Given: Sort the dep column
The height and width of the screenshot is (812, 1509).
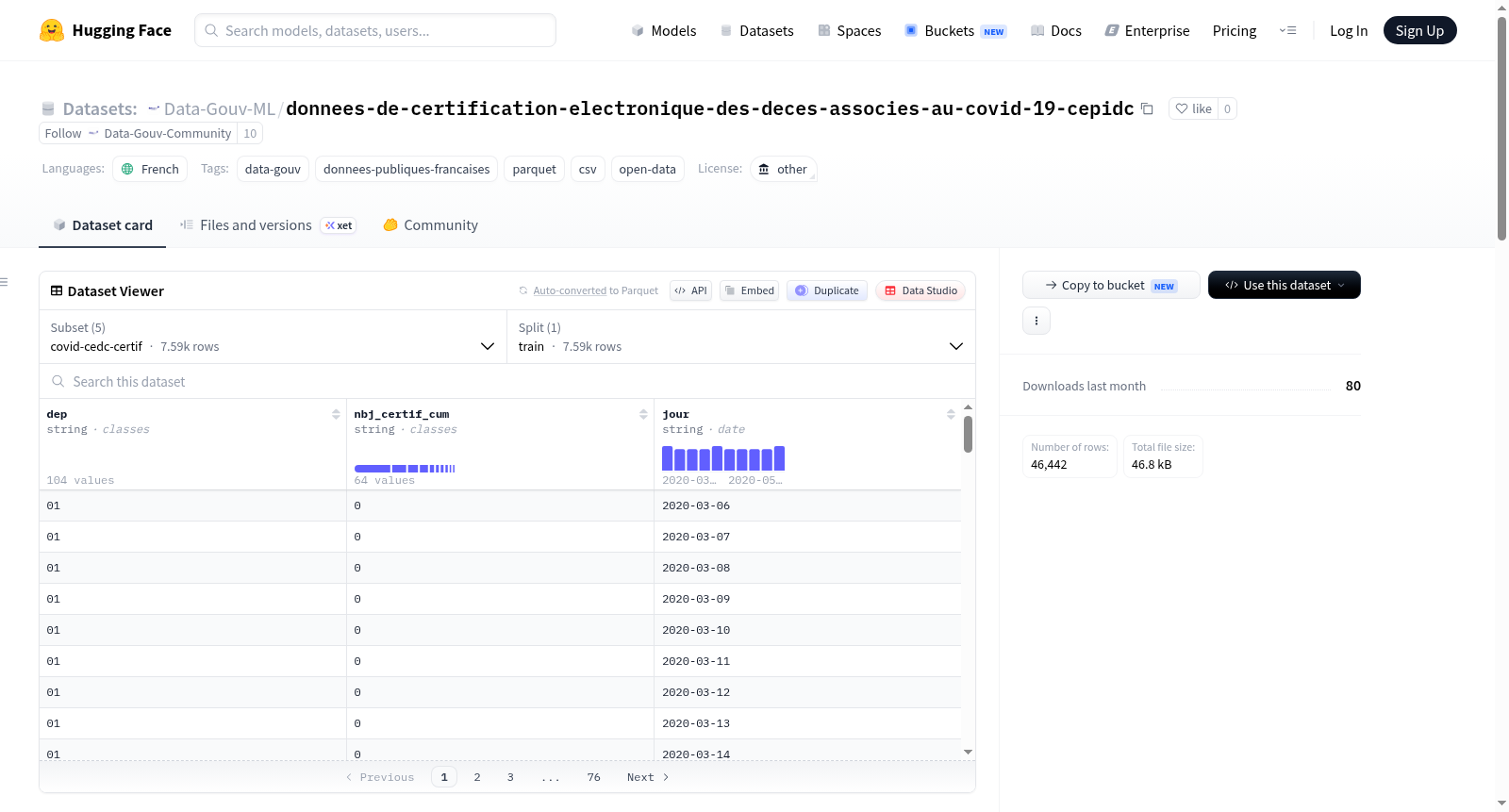Looking at the screenshot, I should 336,414.
